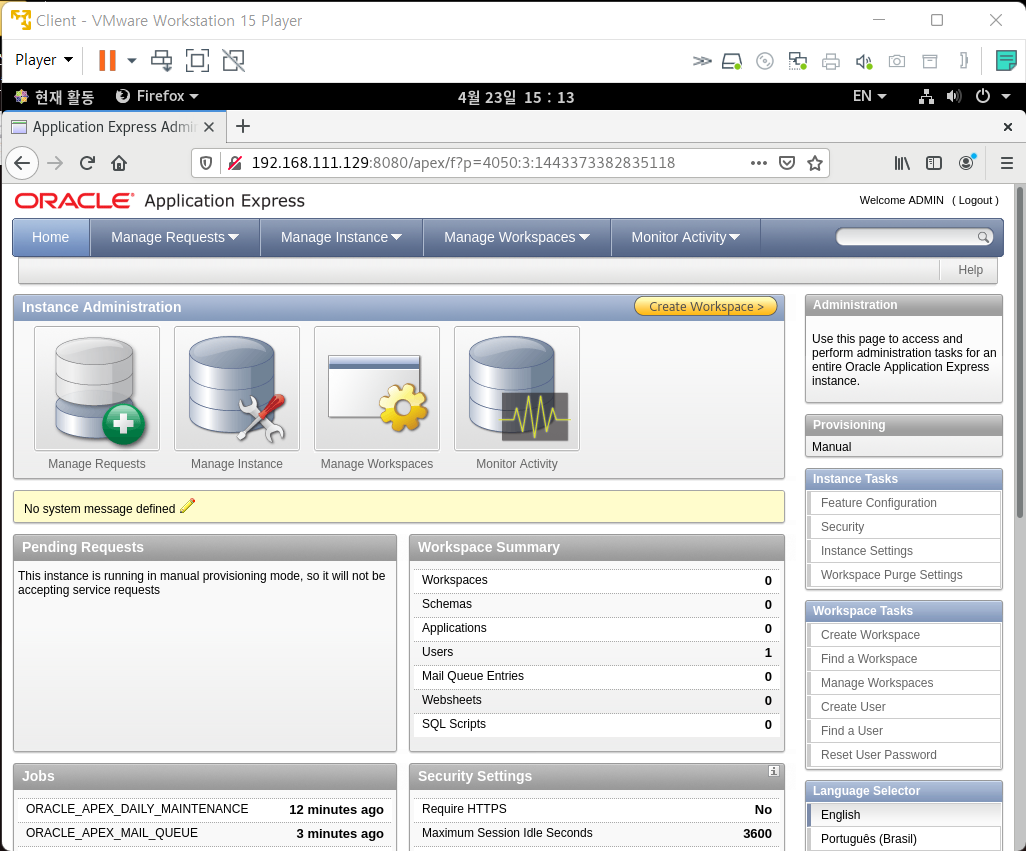This screenshot has width=1026, height=851.
Task: Open Feature Configuration task
Action: [878, 502]
